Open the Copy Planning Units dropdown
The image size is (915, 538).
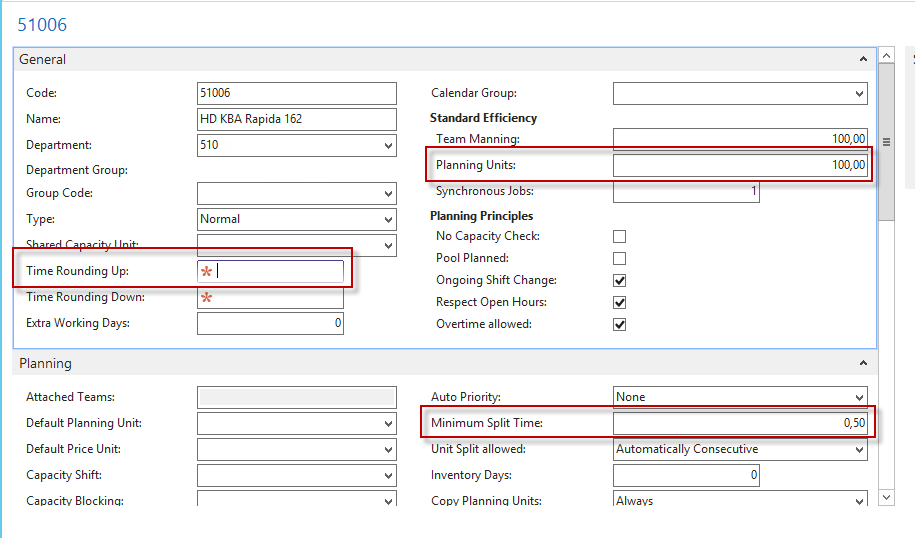[859, 500]
